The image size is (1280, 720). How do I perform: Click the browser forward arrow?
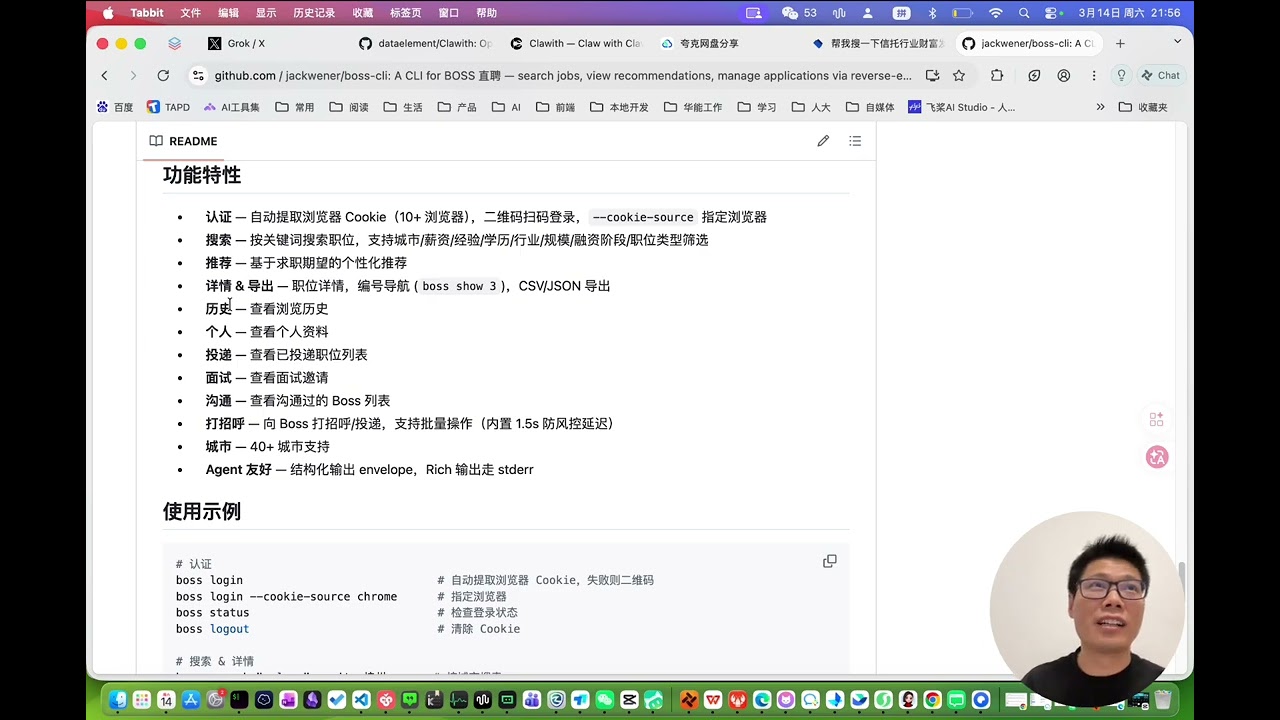coord(133,75)
